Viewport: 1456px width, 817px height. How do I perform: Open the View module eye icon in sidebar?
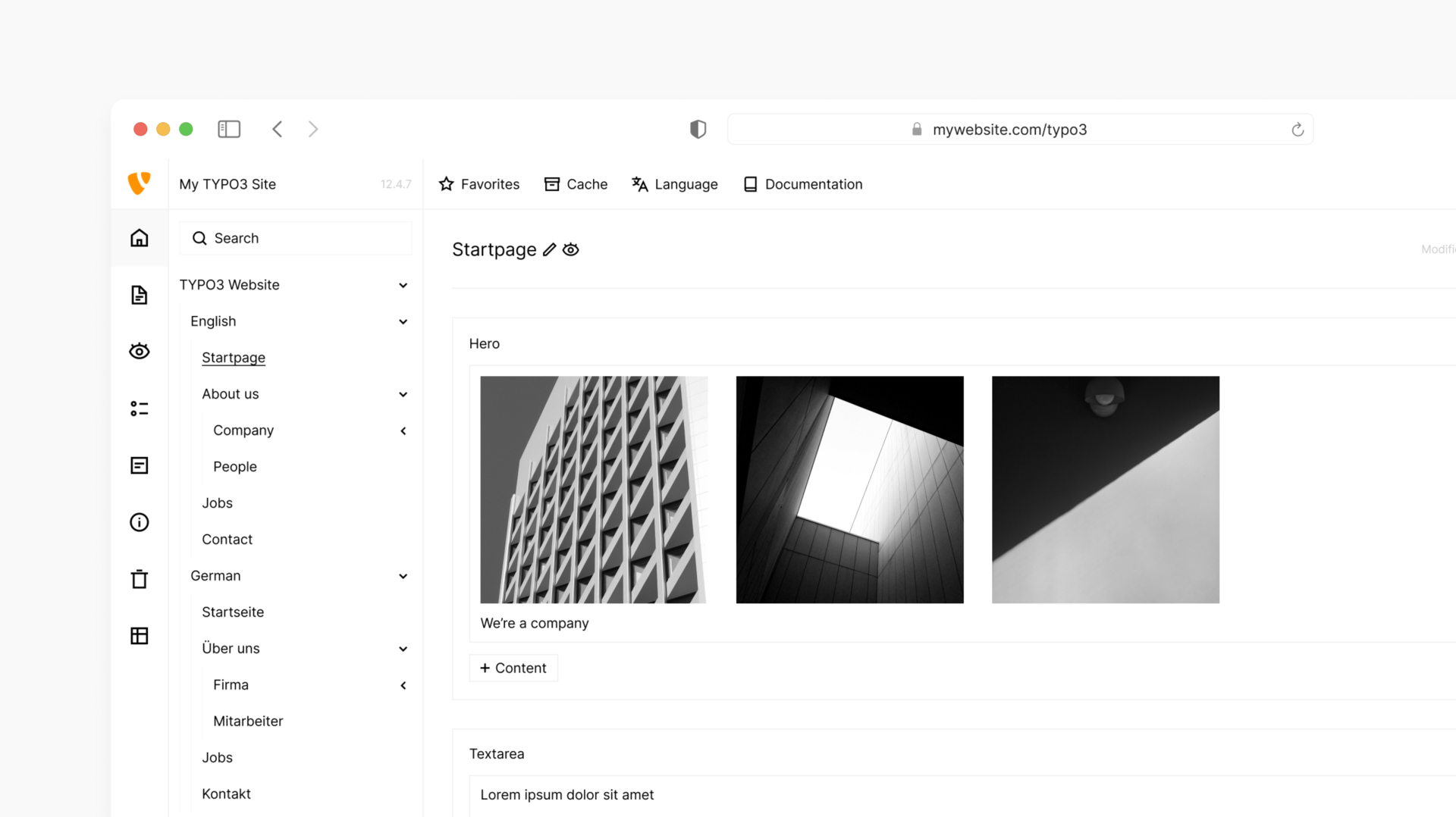pyautogui.click(x=140, y=352)
